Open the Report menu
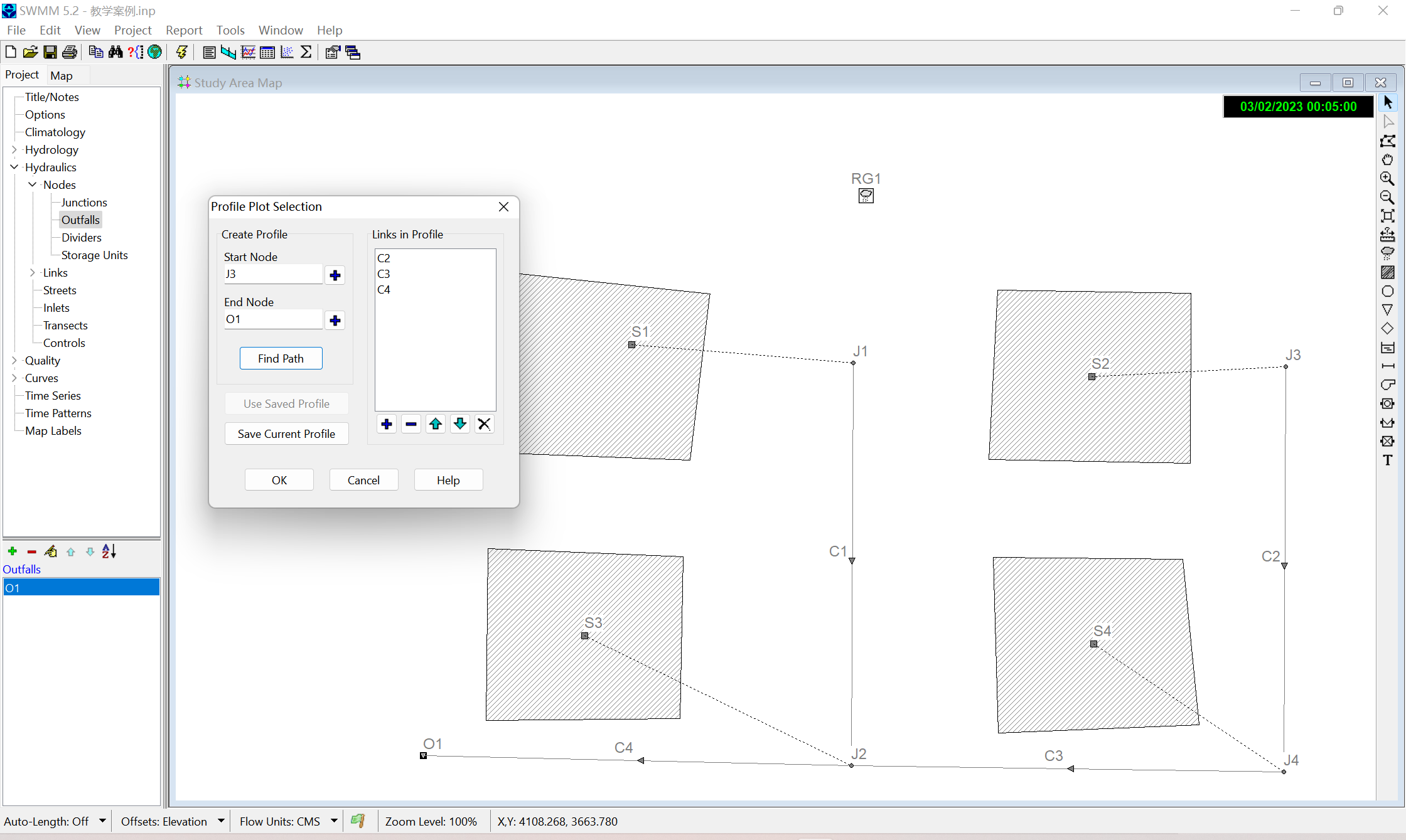The height and width of the screenshot is (840, 1406). 183,30
